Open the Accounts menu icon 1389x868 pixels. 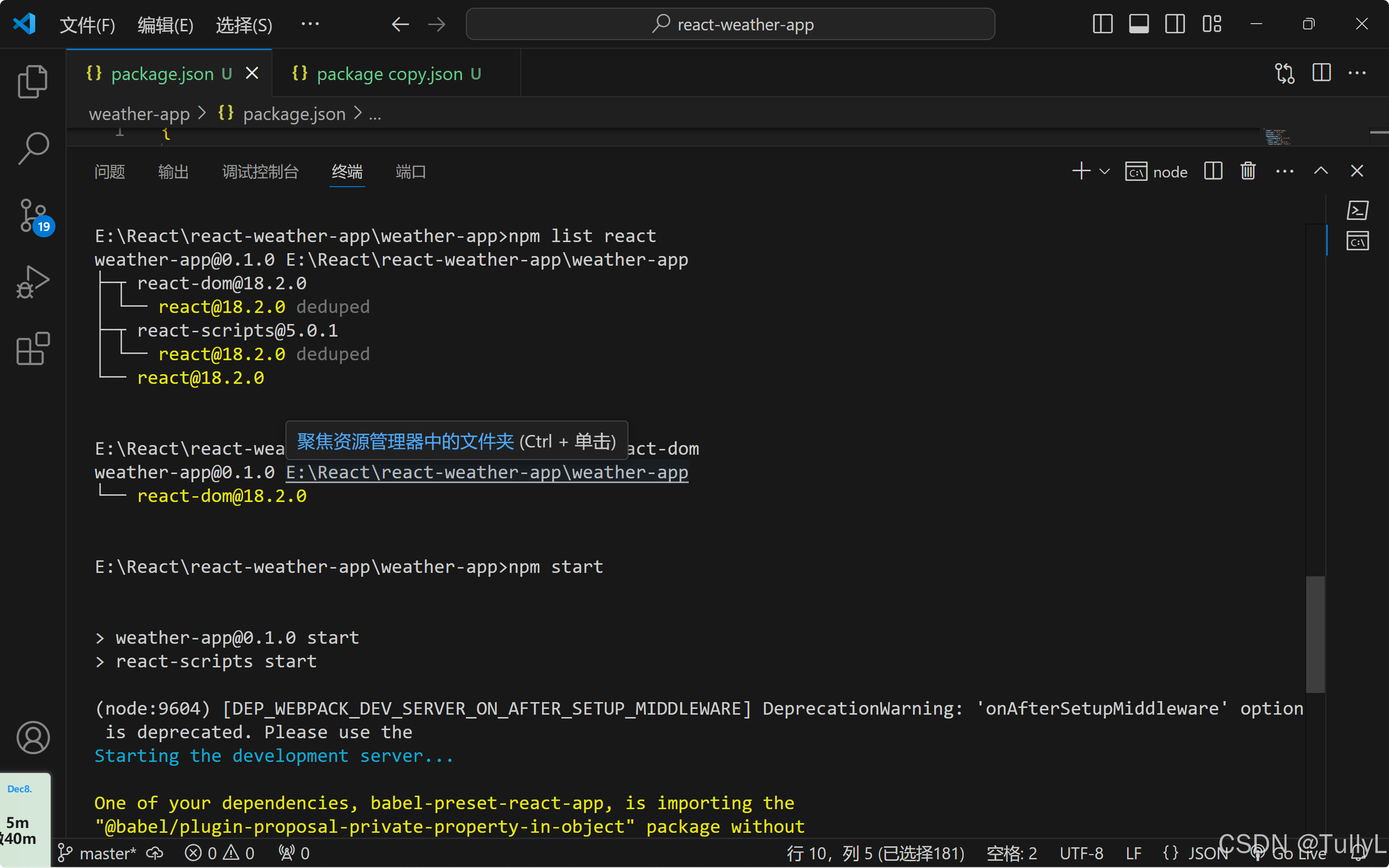(33, 738)
